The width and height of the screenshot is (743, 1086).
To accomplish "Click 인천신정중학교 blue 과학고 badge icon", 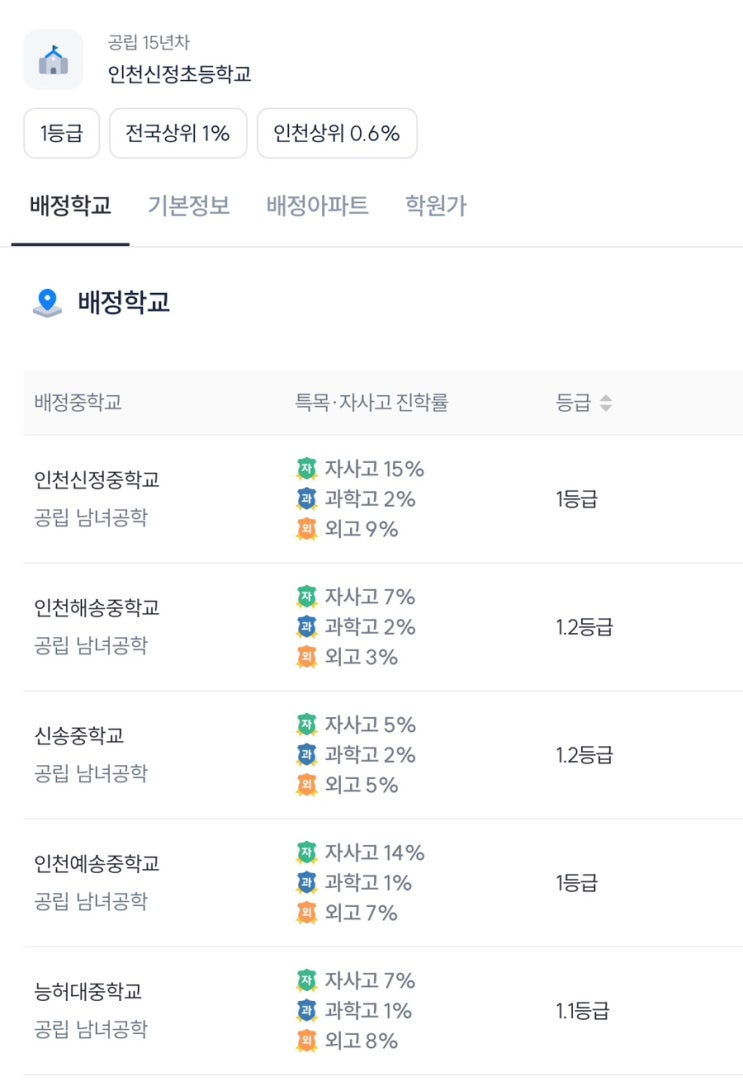I will click(306, 498).
